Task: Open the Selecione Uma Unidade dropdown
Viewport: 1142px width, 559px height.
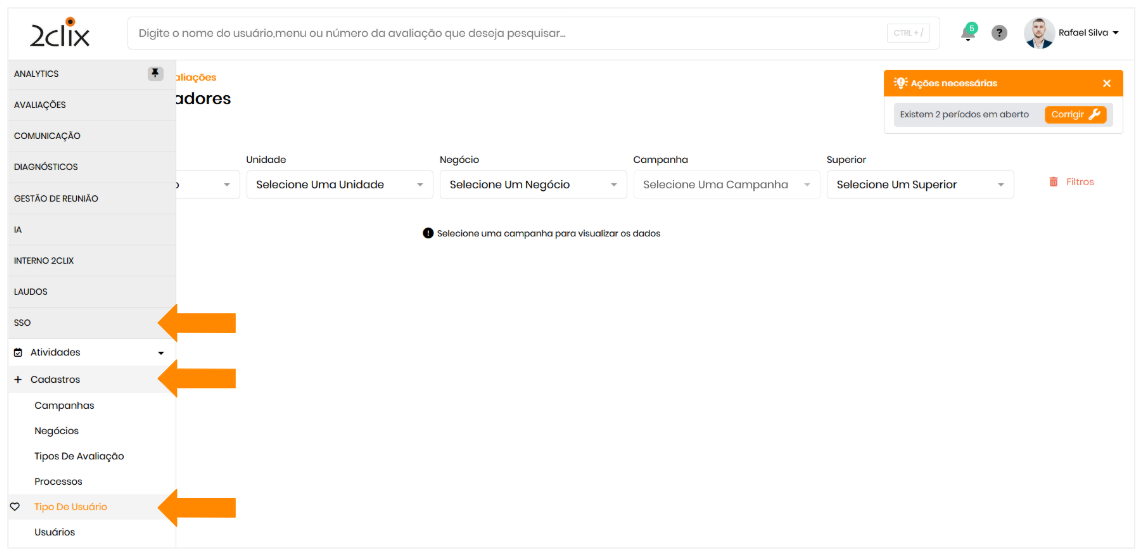Action: coord(339,185)
